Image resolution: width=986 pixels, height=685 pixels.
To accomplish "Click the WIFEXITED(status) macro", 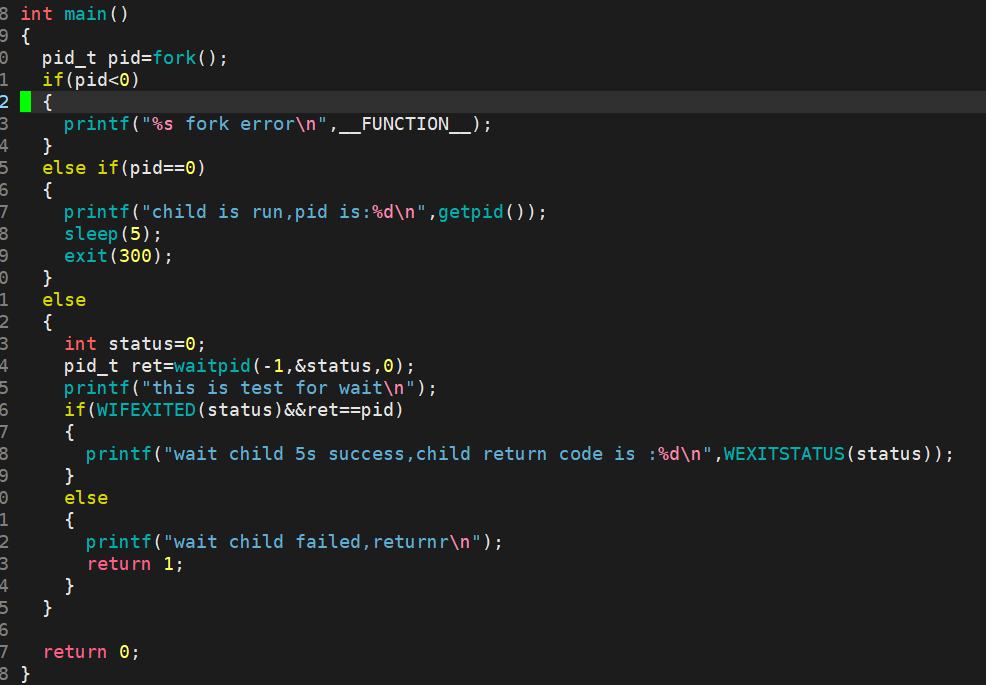I will pos(189,410).
